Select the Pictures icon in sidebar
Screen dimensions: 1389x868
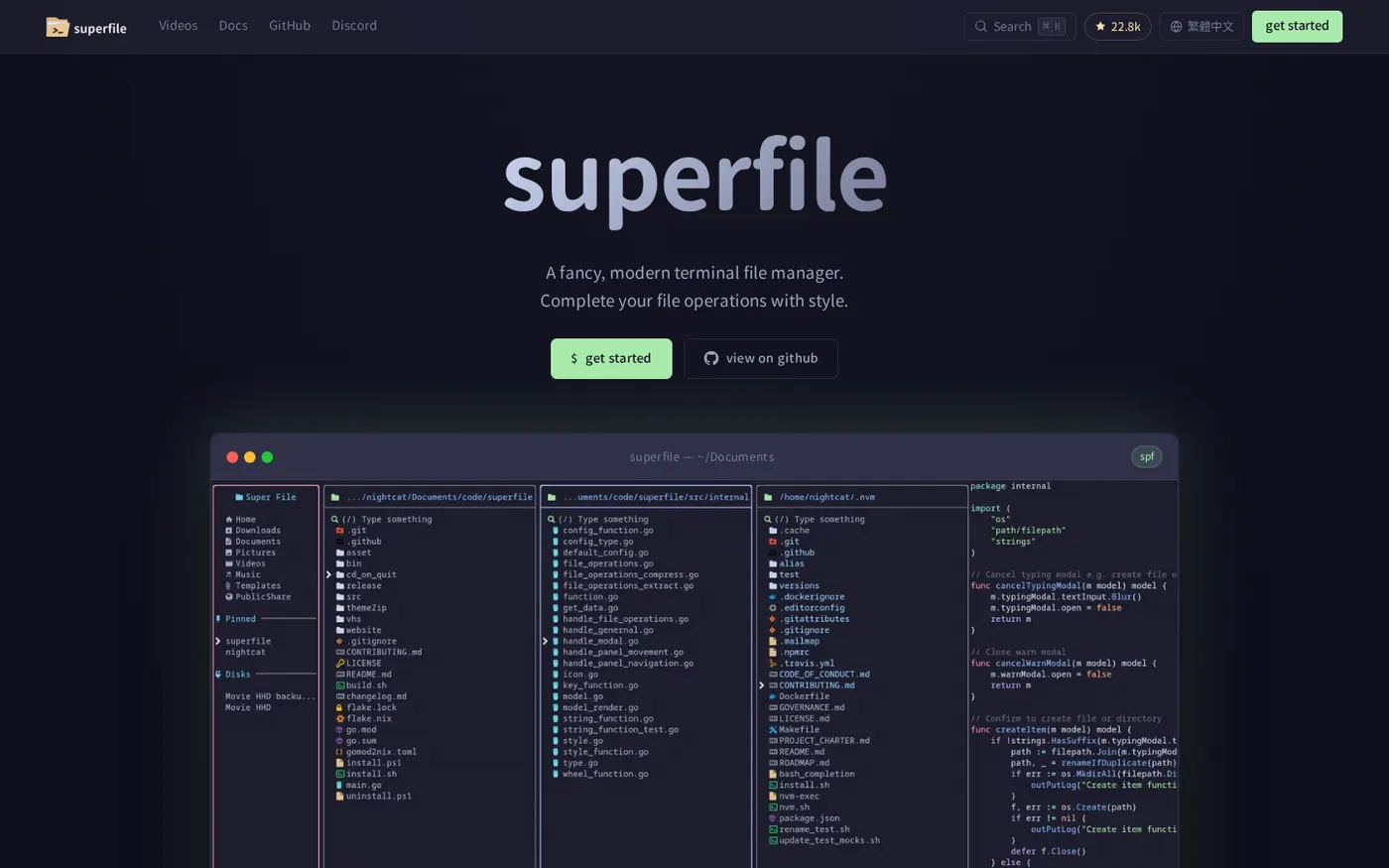229,553
